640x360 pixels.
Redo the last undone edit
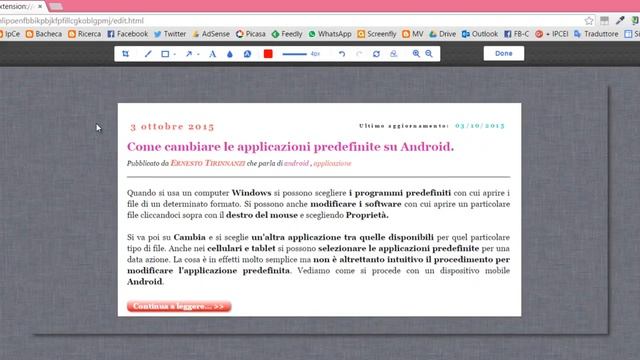[359, 54]
